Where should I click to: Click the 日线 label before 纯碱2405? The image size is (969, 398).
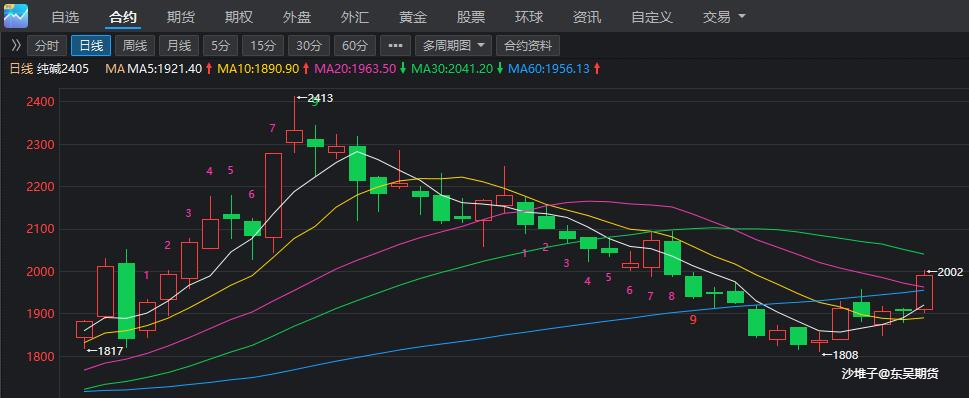(20, 69)
